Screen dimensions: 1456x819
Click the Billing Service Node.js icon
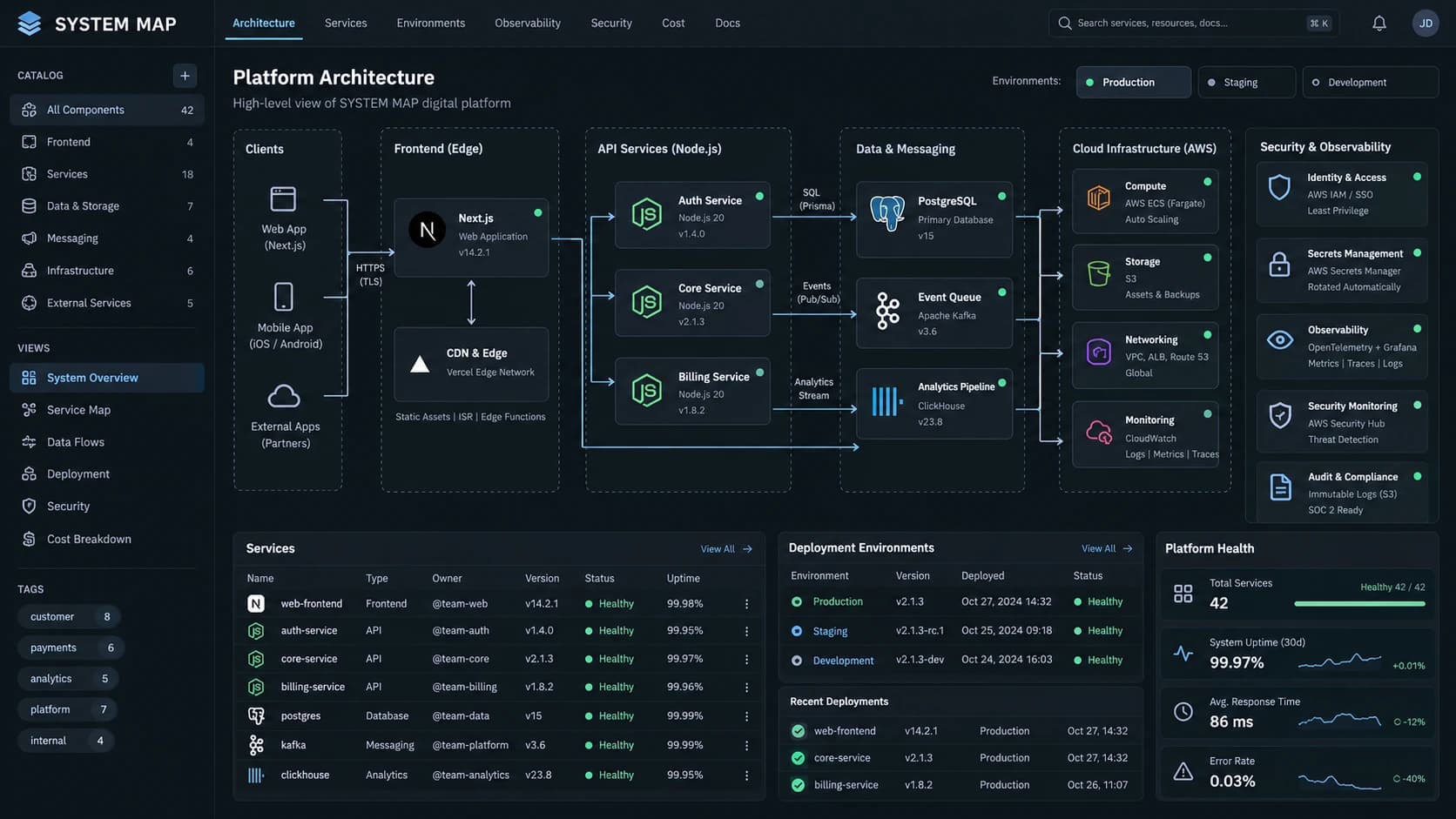(x=647, y=391)
